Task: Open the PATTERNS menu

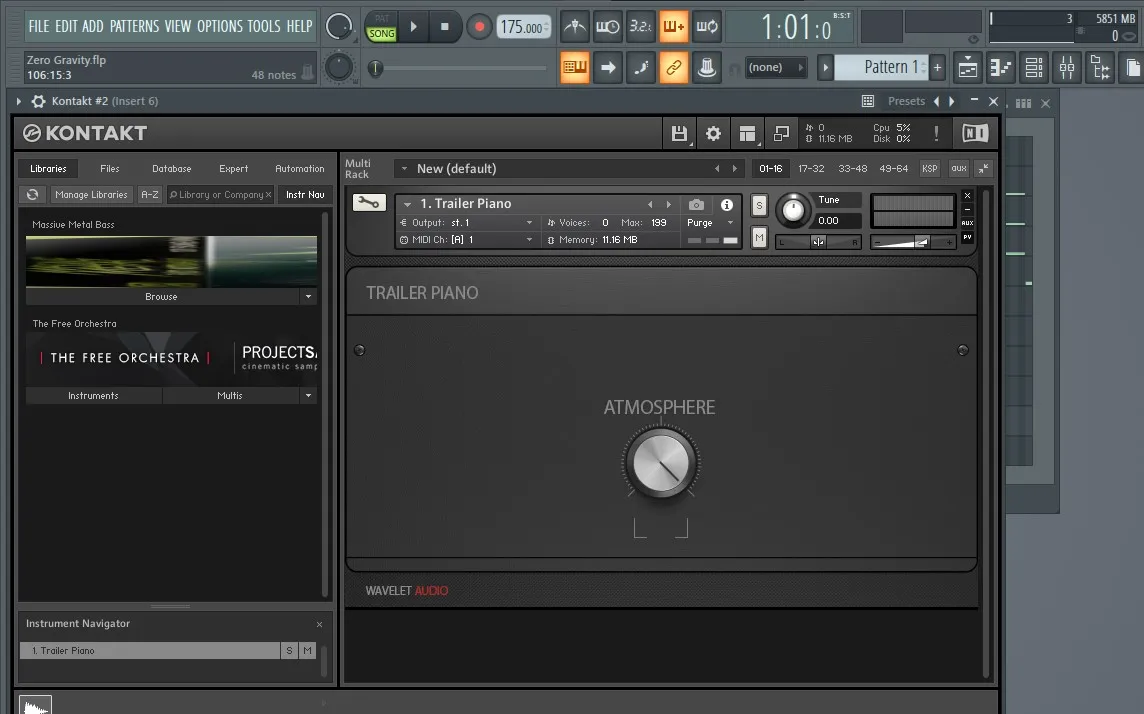Action: [134, 26]
